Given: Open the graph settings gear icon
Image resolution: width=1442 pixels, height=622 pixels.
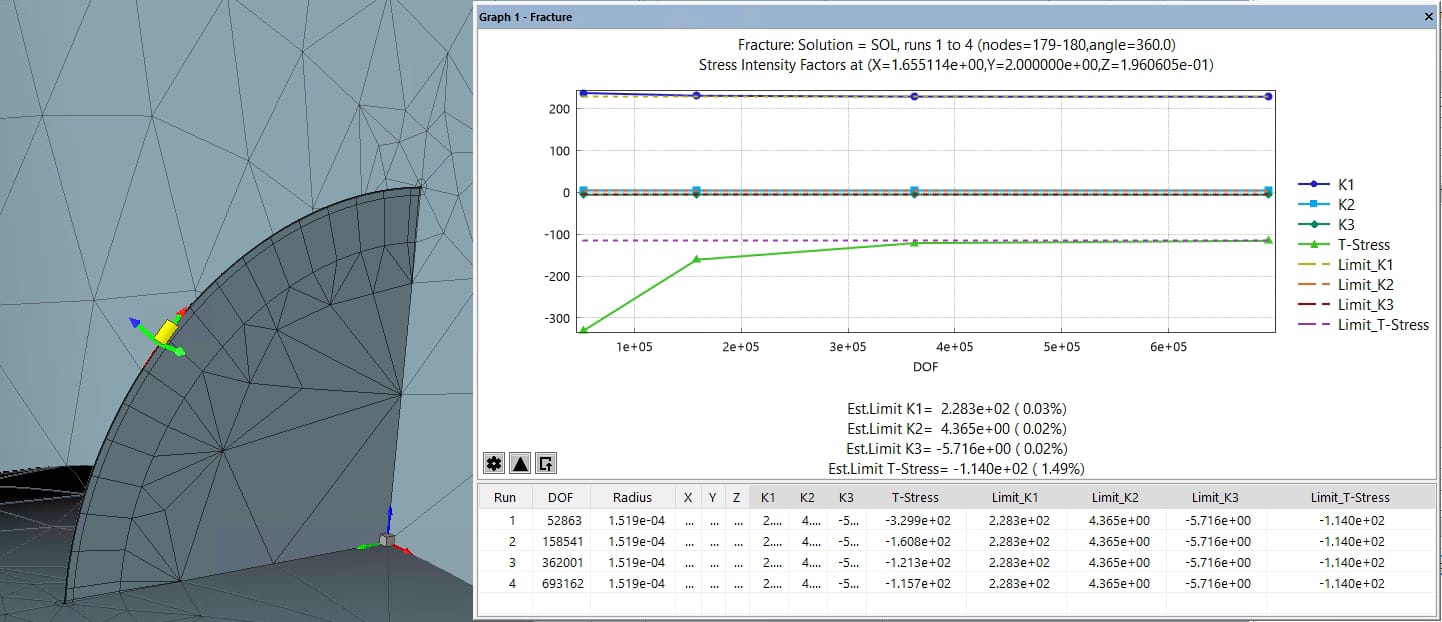Looking at the screenshot, I should (x=493, y=462).
